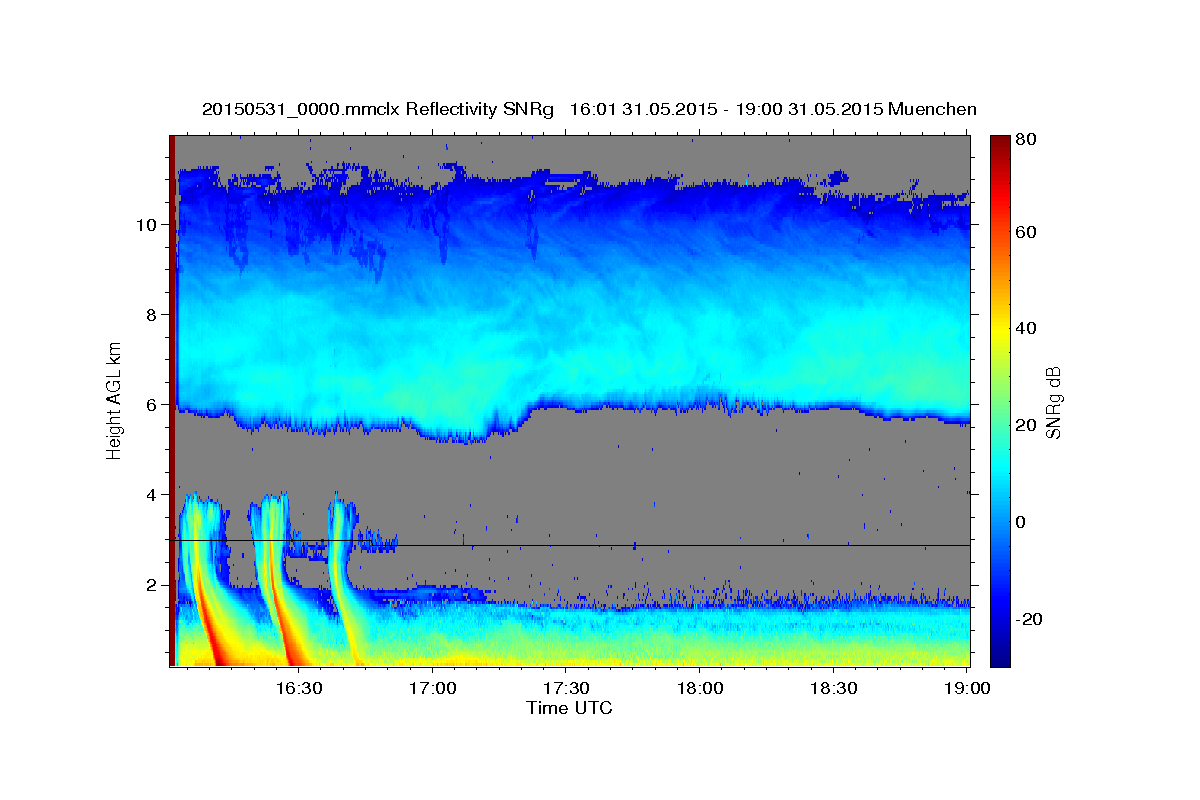Click the colorbar value -20
This screenshot has height=800, width=1200.
[x=1028, y=620]
